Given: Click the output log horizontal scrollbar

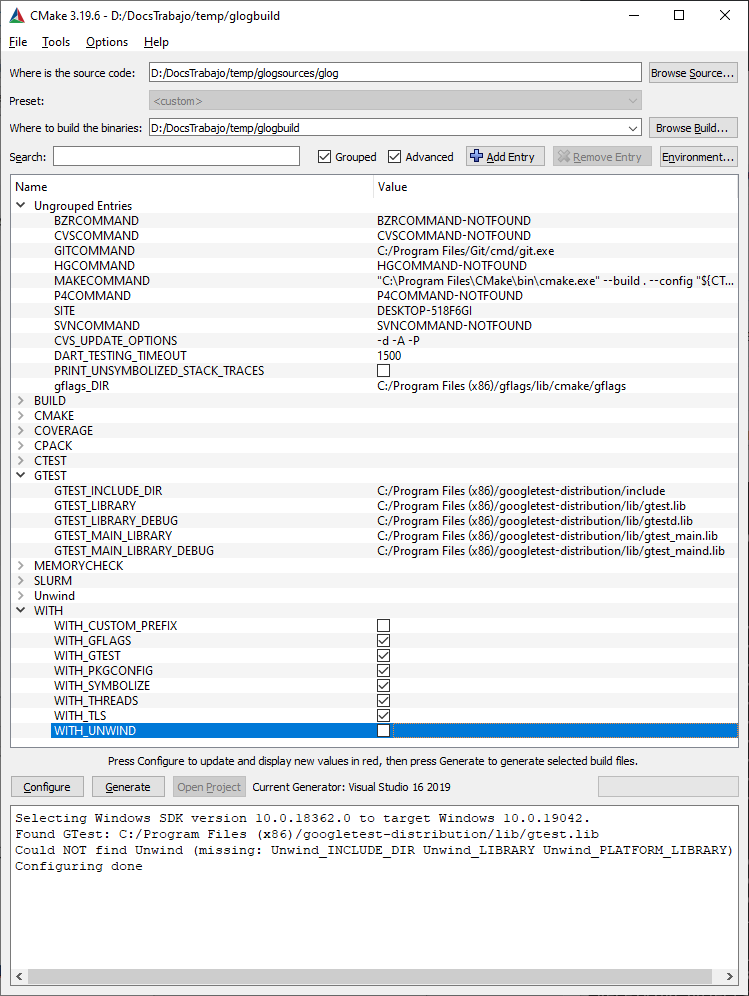Looking at the screenshot, I should point(370,976).
